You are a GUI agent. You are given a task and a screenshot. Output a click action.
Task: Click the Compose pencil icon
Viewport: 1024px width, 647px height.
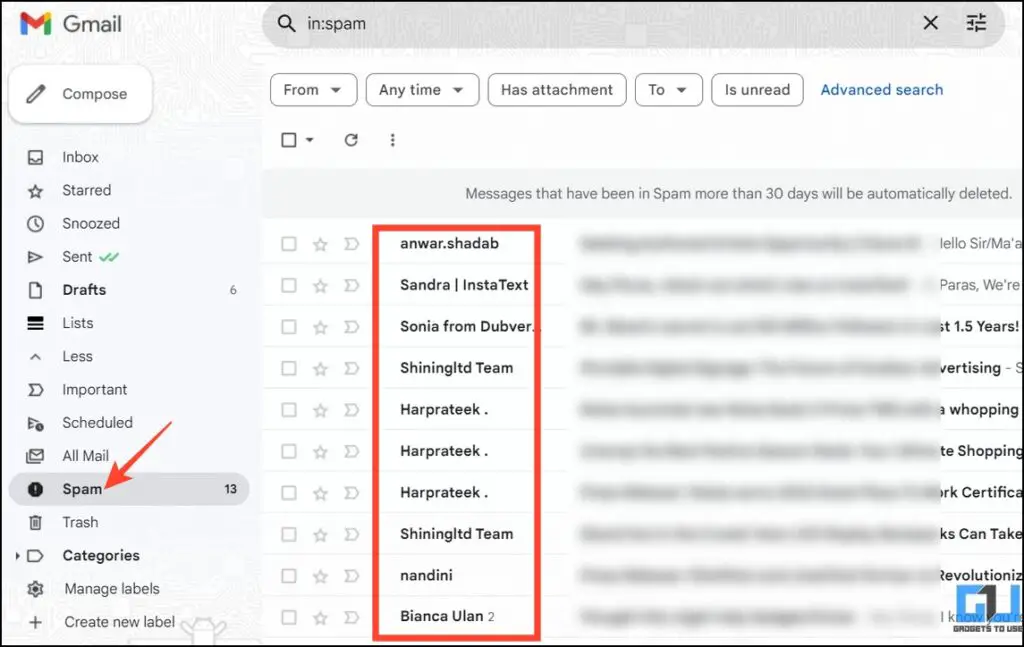38,93
